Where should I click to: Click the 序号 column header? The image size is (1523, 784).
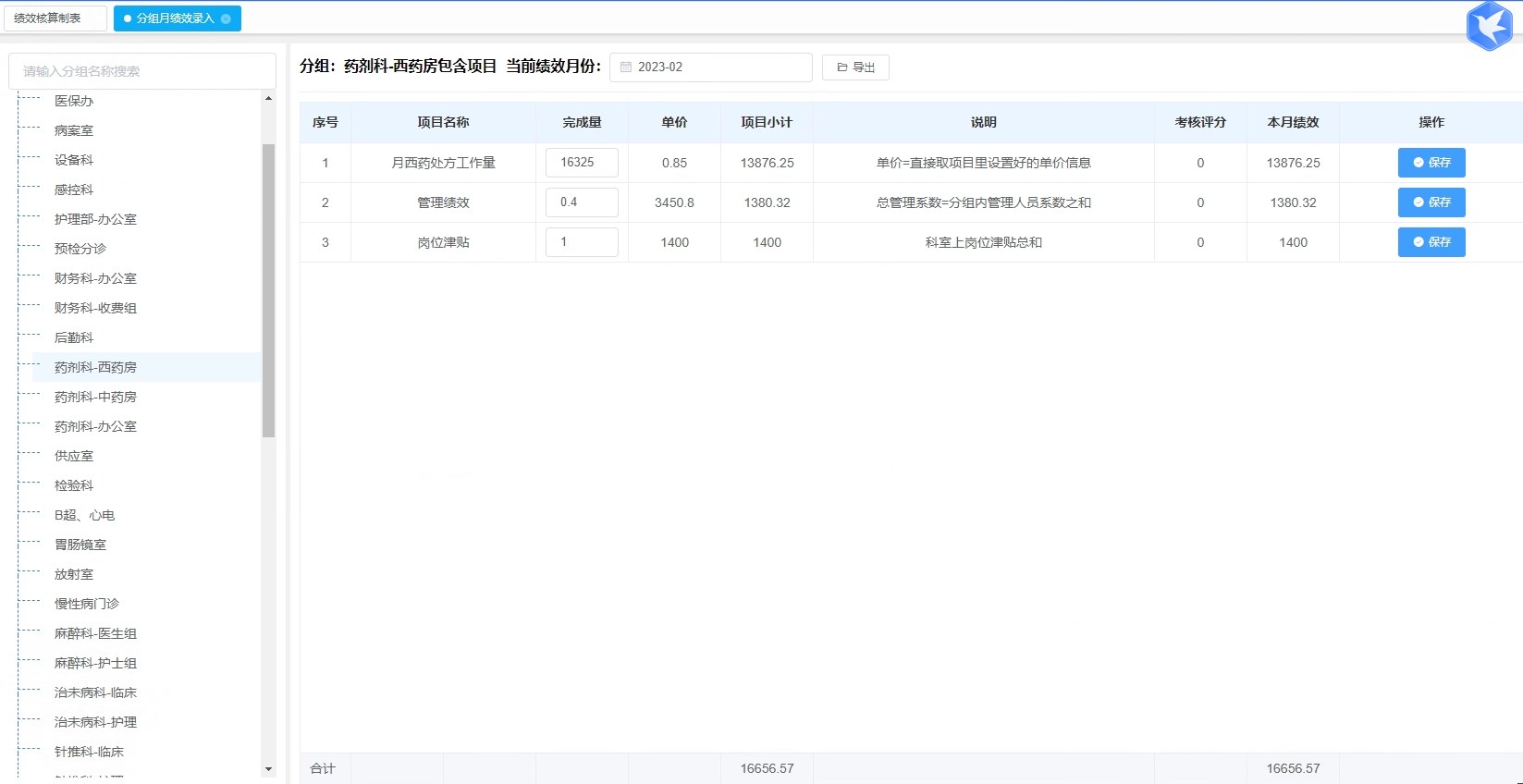click(x=325, y=122)
